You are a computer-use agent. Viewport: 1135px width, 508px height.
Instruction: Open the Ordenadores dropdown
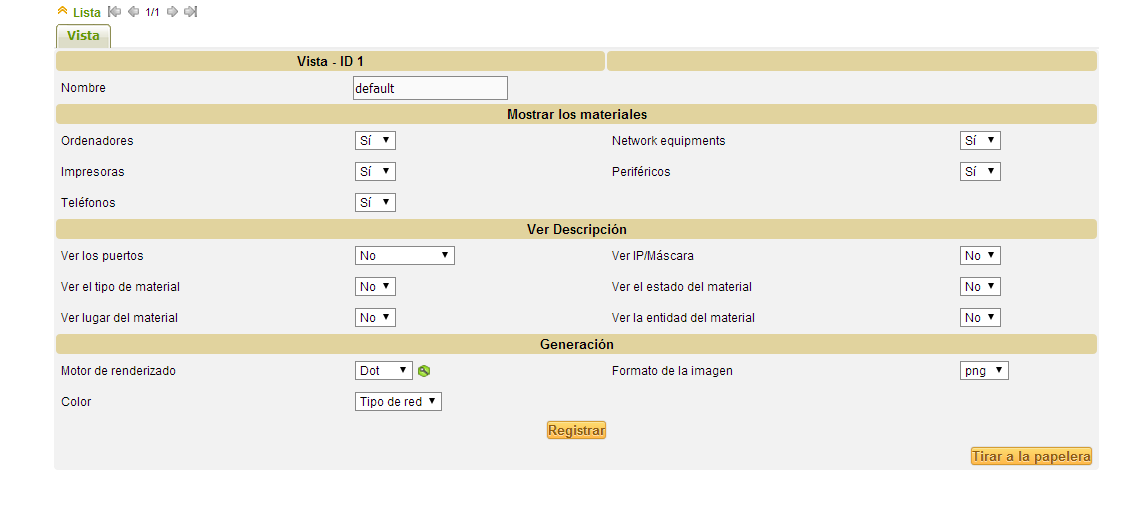point(375,141)
